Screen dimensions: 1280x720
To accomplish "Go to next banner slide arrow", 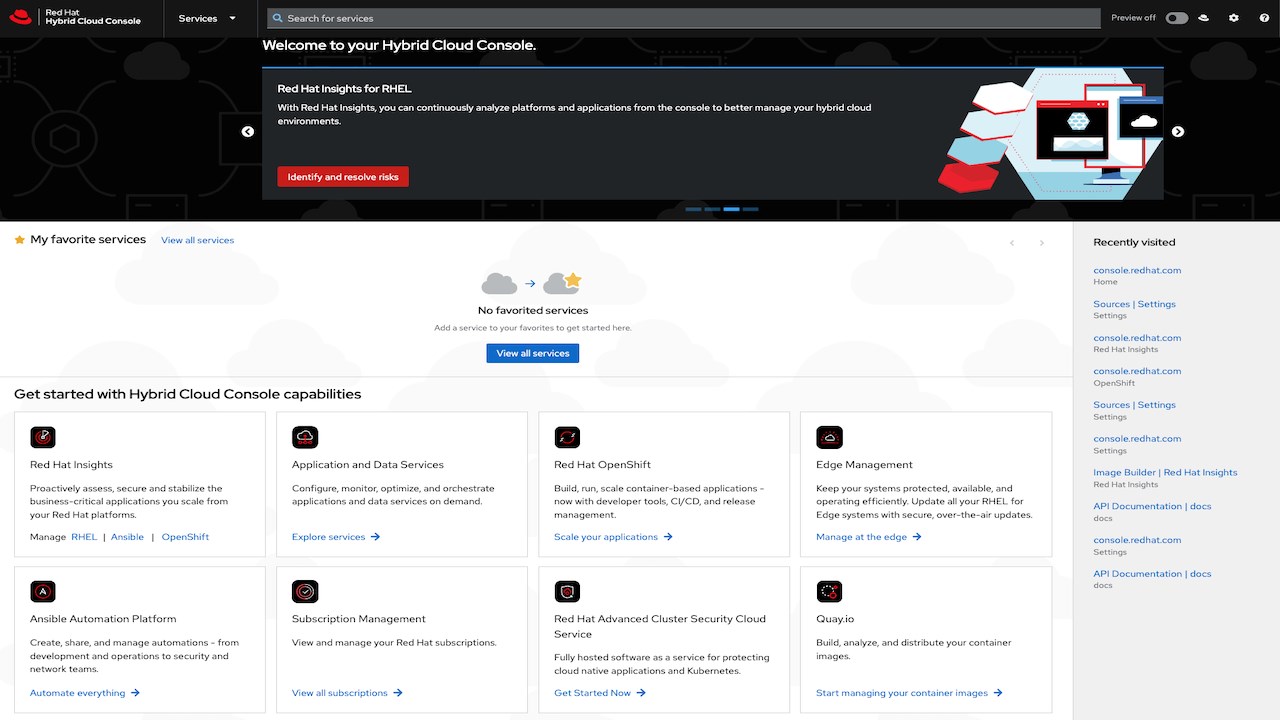I will (1178, 131).
